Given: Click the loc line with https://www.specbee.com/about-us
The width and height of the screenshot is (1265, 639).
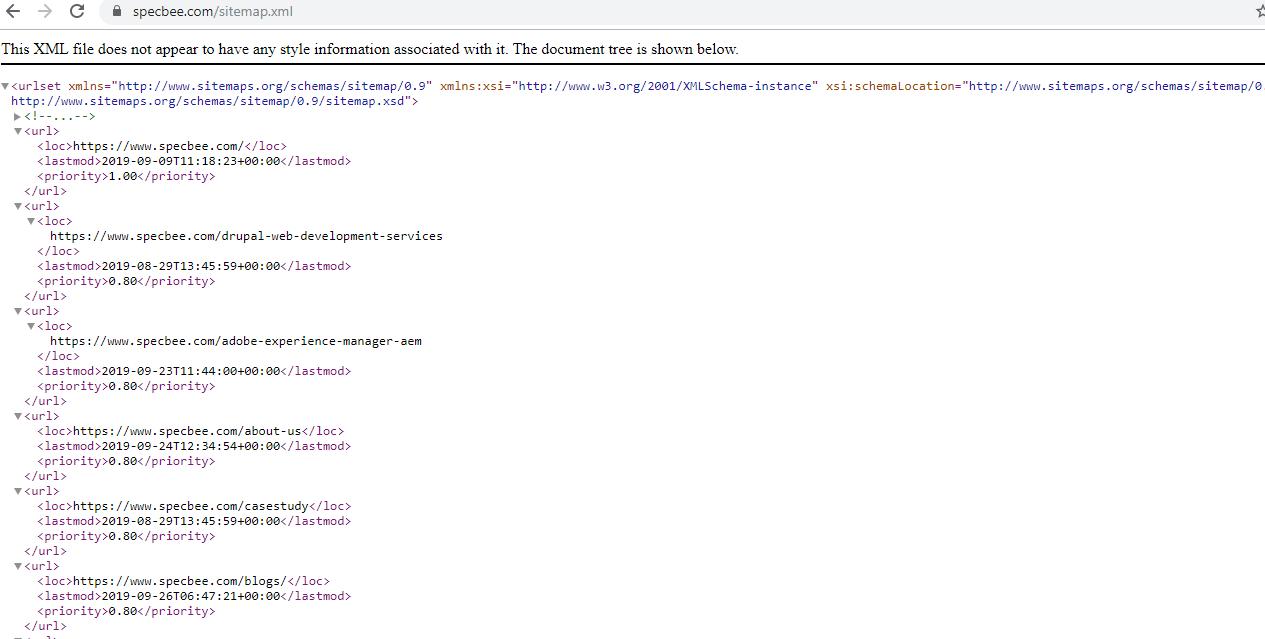Looking at the screenshot, I should click(x=190, y=431).
